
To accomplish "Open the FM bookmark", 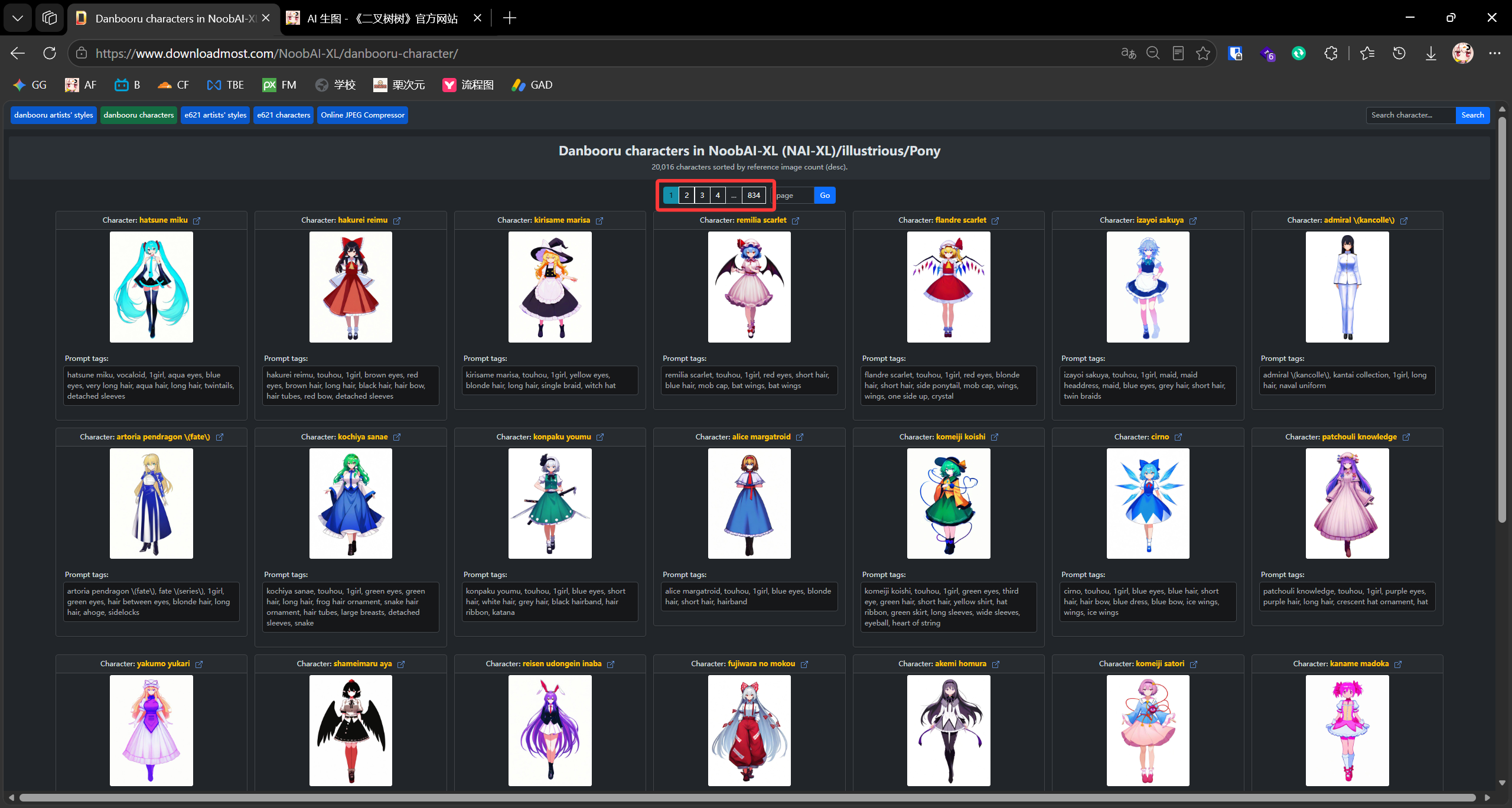I will pyautogui.click(x=279, y=85).
